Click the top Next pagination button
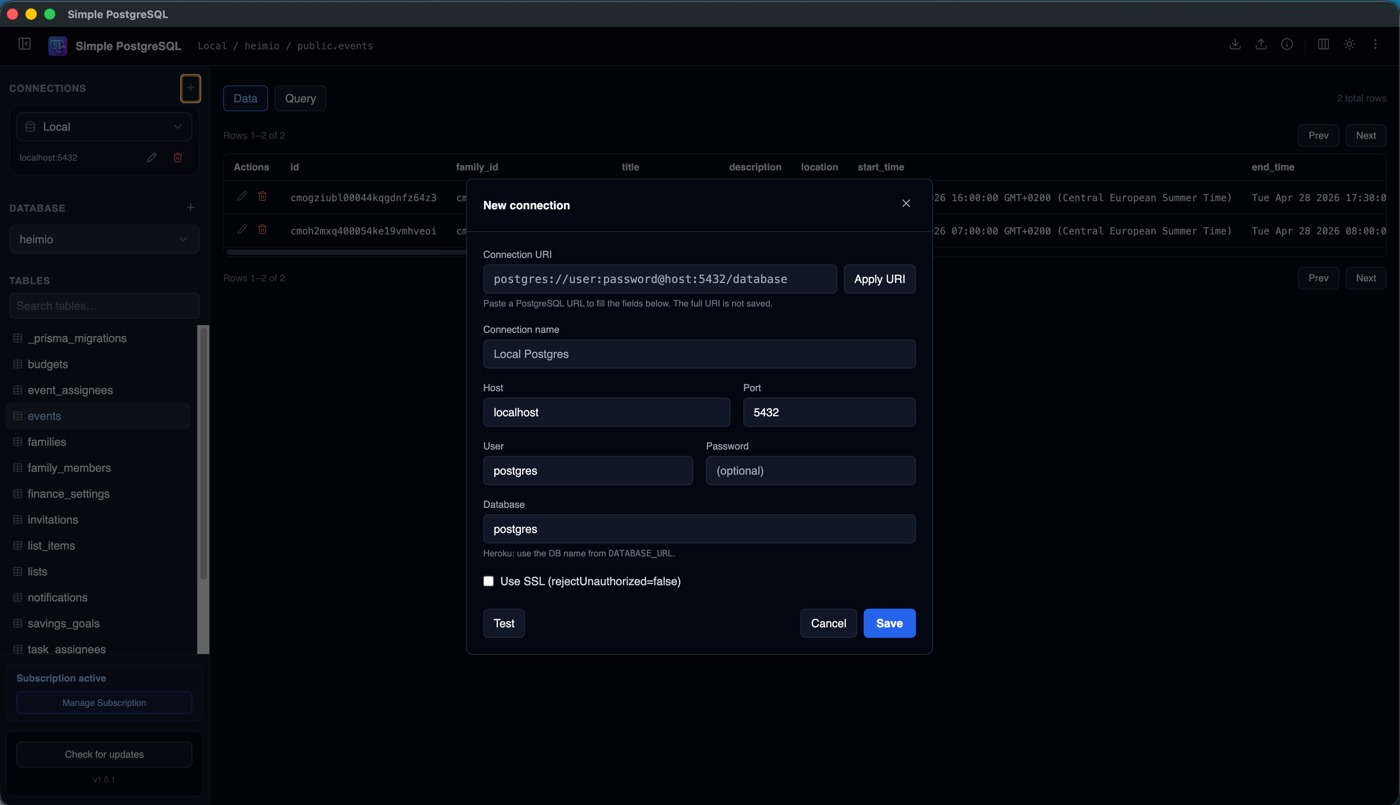1400x805 pixels. (1366, 135)
